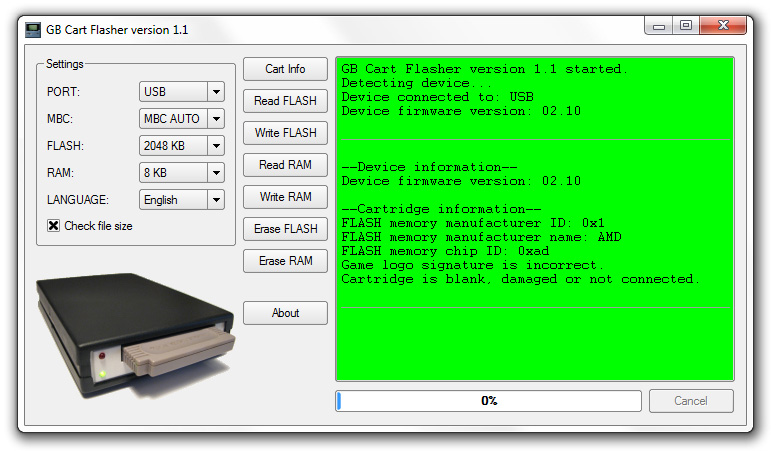Click the Read FLASH button
777x451 pixels.
coord(285,101)
